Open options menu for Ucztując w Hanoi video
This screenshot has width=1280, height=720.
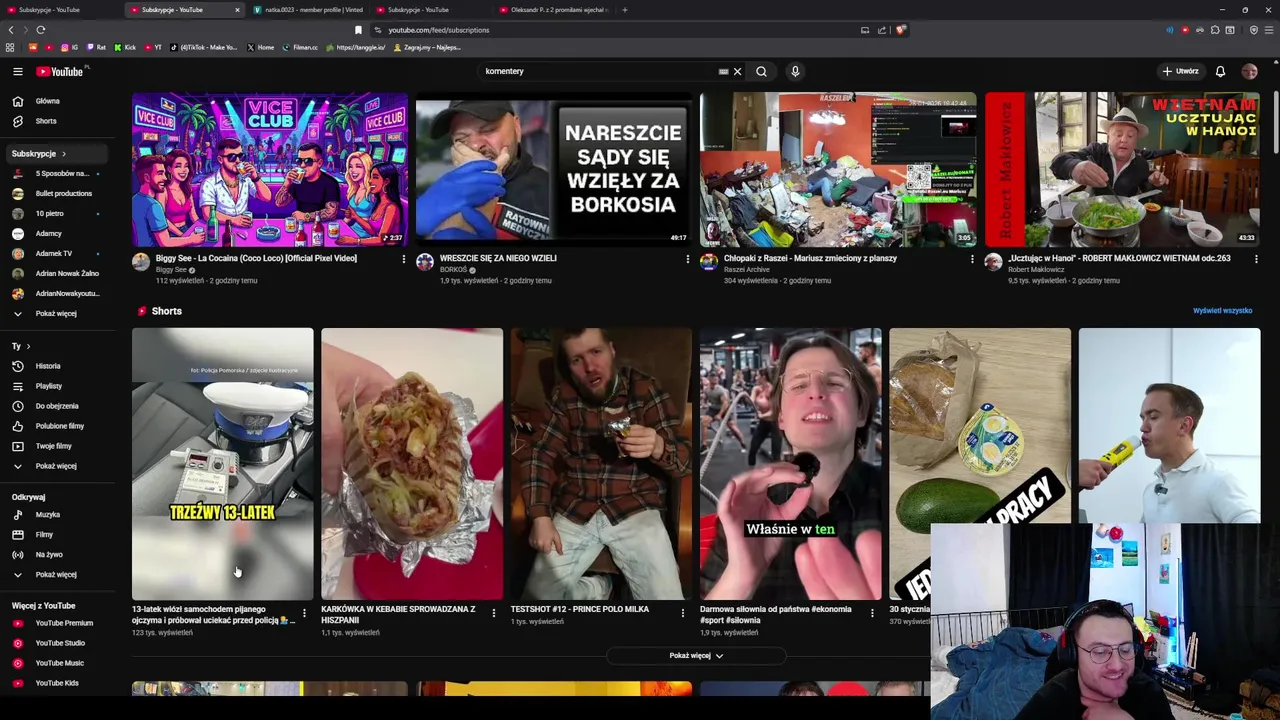click(1256, 259)
